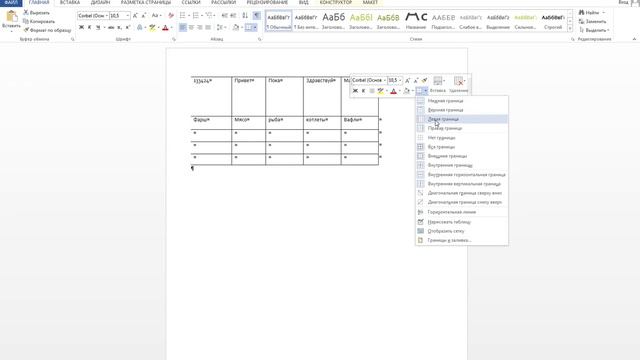The height and width of the screenshot is (360, 640).
Task: Switch to ДИЗАЙН ribbon tab
Action: (x=100, y=2)
